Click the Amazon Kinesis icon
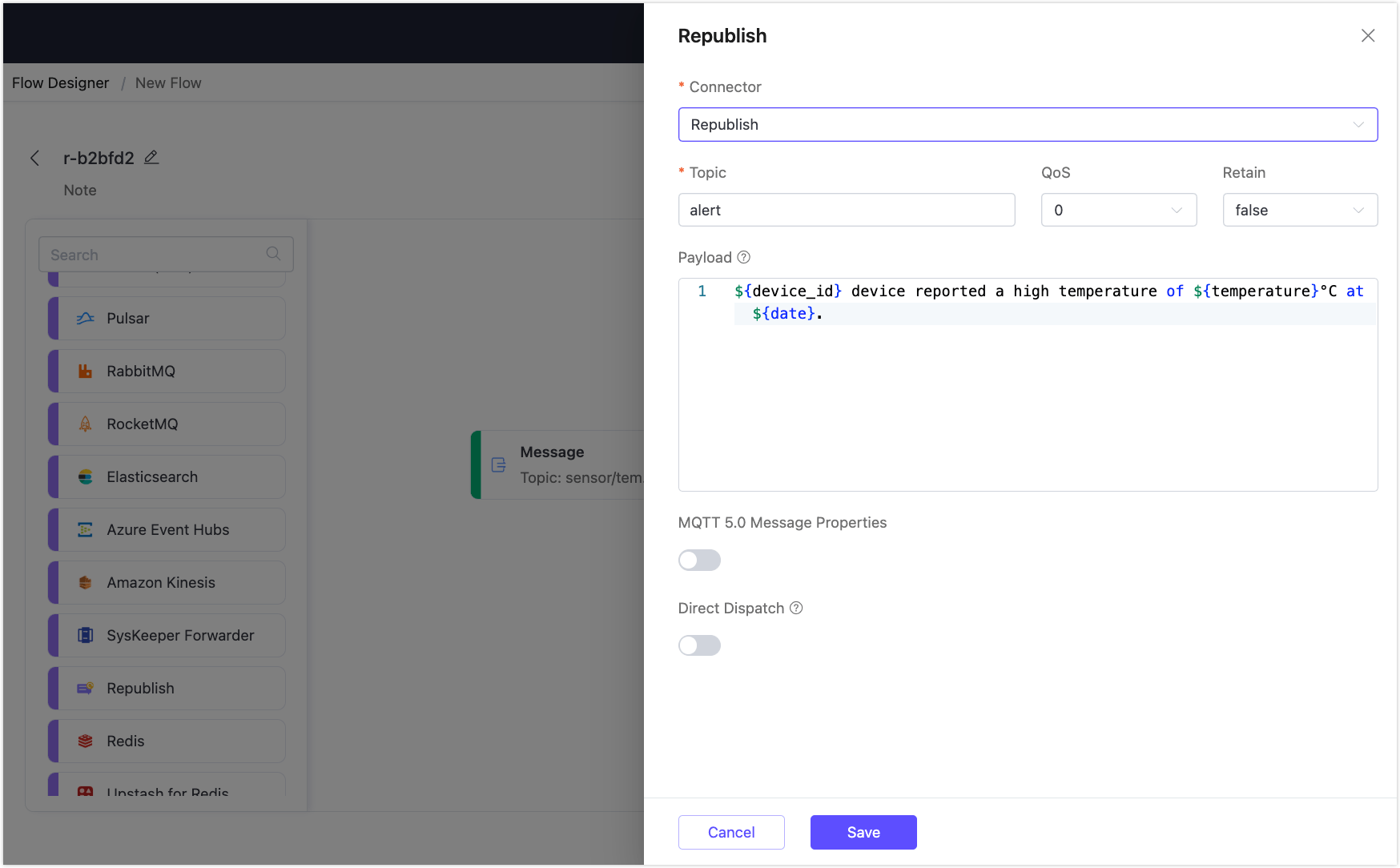Image resolution: width=1400 pixels, height=868 pixels. point(86,582)
